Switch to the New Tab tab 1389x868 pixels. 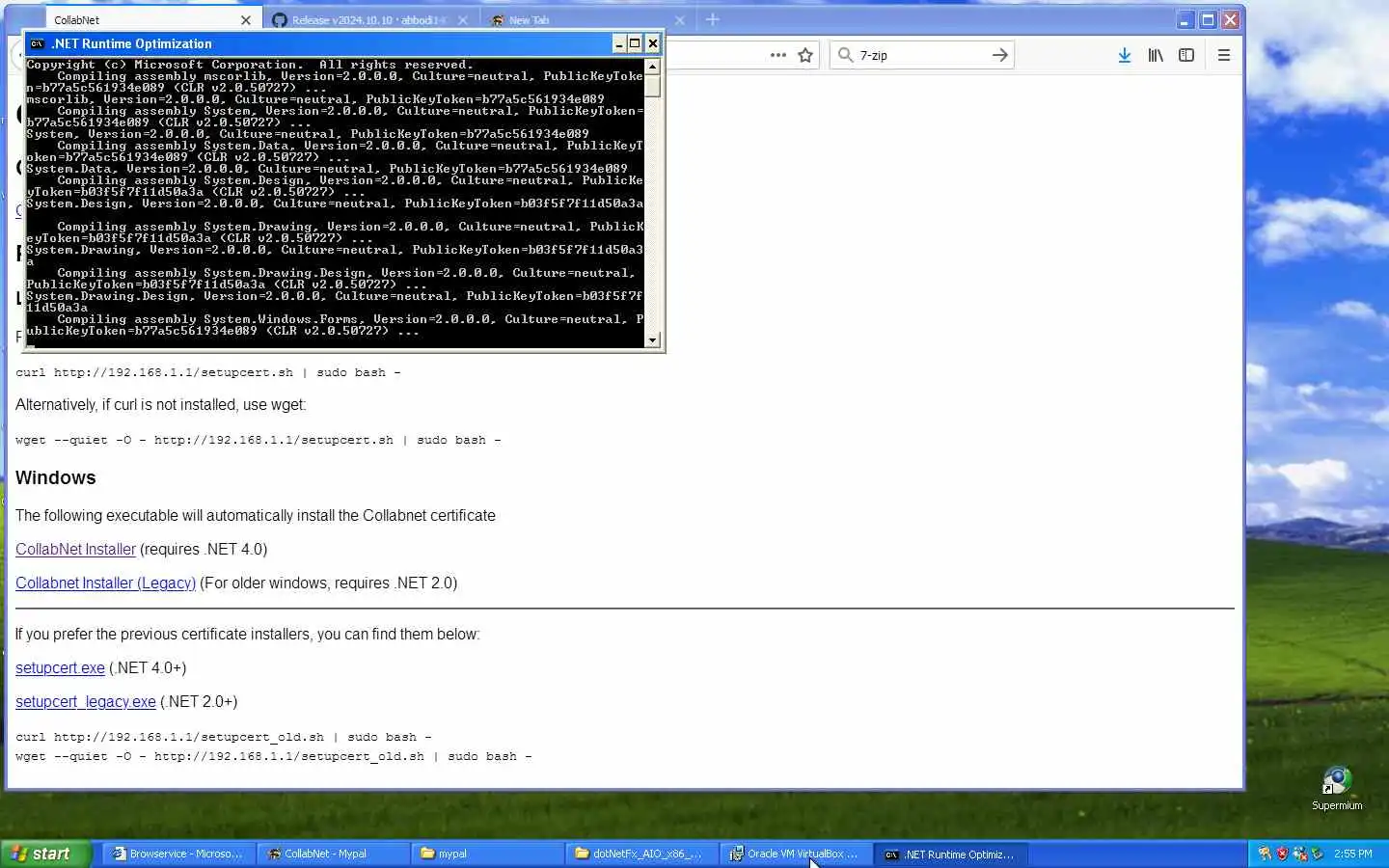586,20
